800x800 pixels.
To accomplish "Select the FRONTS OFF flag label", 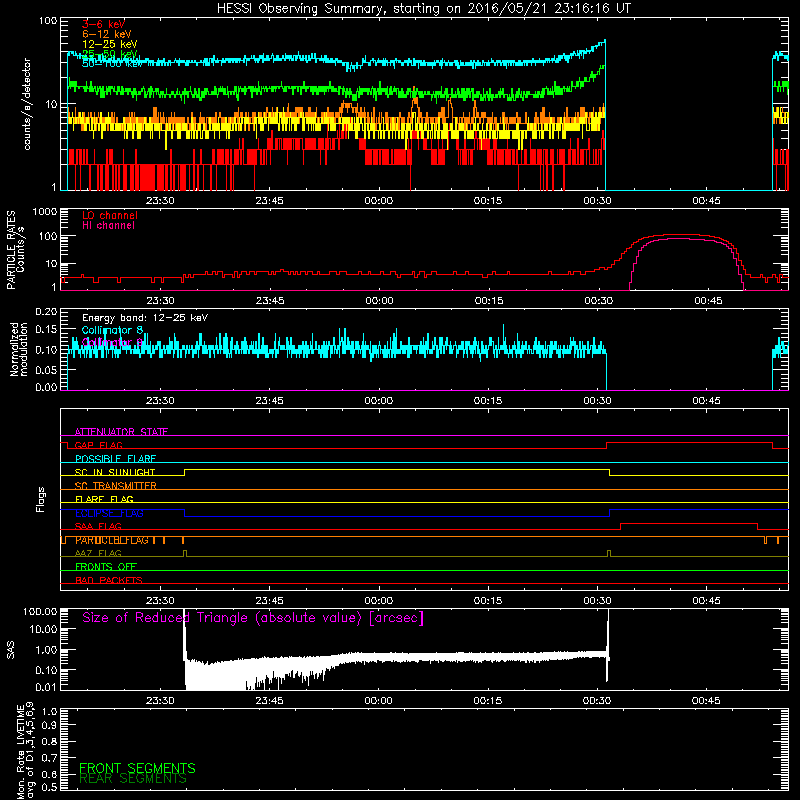I will click(x=106, y=567).
